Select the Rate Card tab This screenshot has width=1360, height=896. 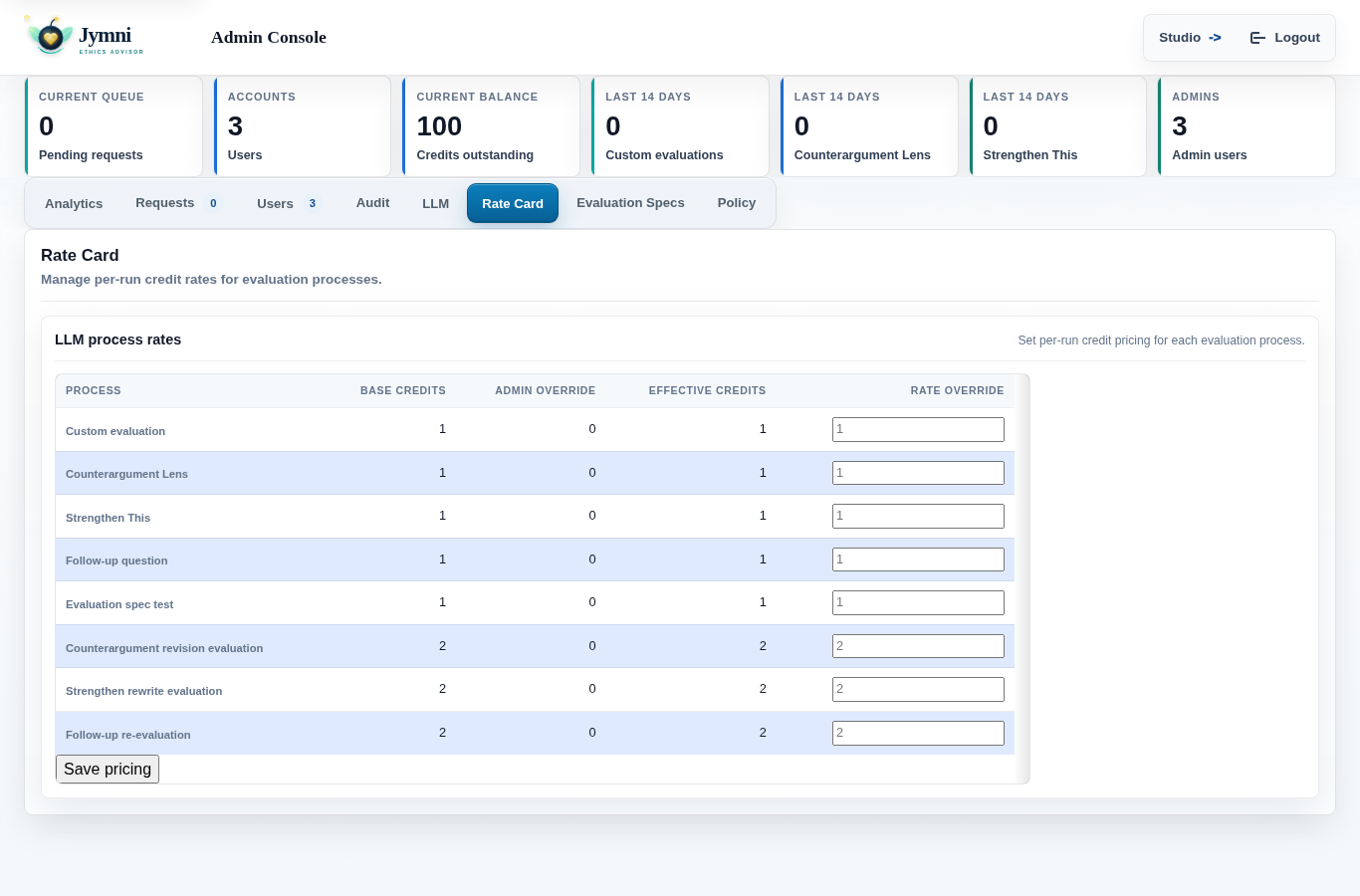click(513, 203)
